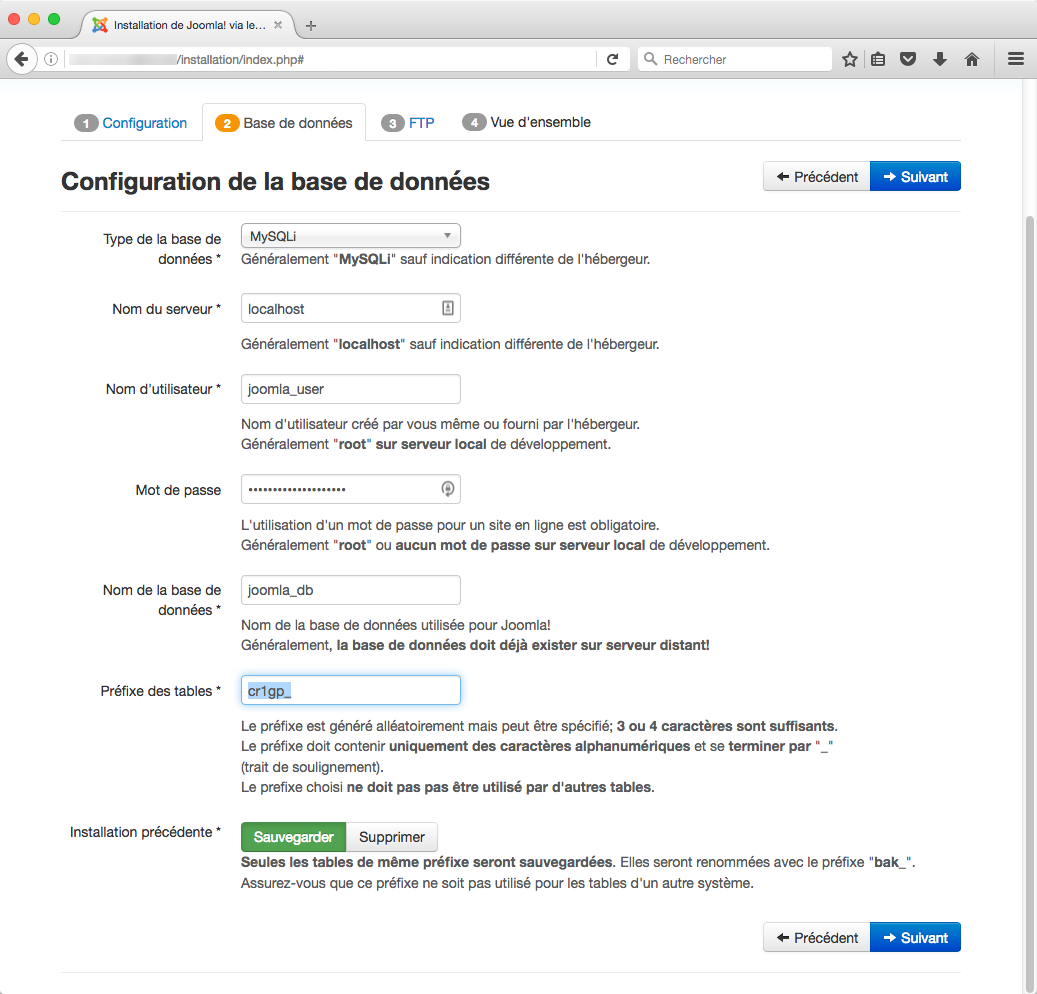Viewport: 1037px width, 994px height.
Task: Show site information icon in address bar
Action: tap(51, 60)
